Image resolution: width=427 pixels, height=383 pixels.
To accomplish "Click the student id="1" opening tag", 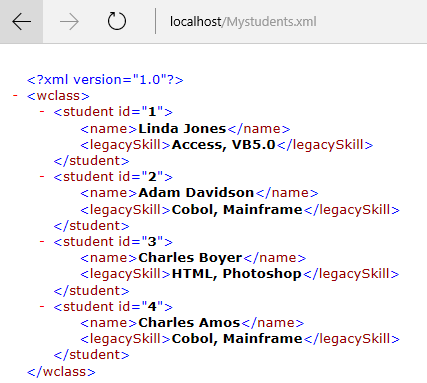I will 113,112.
